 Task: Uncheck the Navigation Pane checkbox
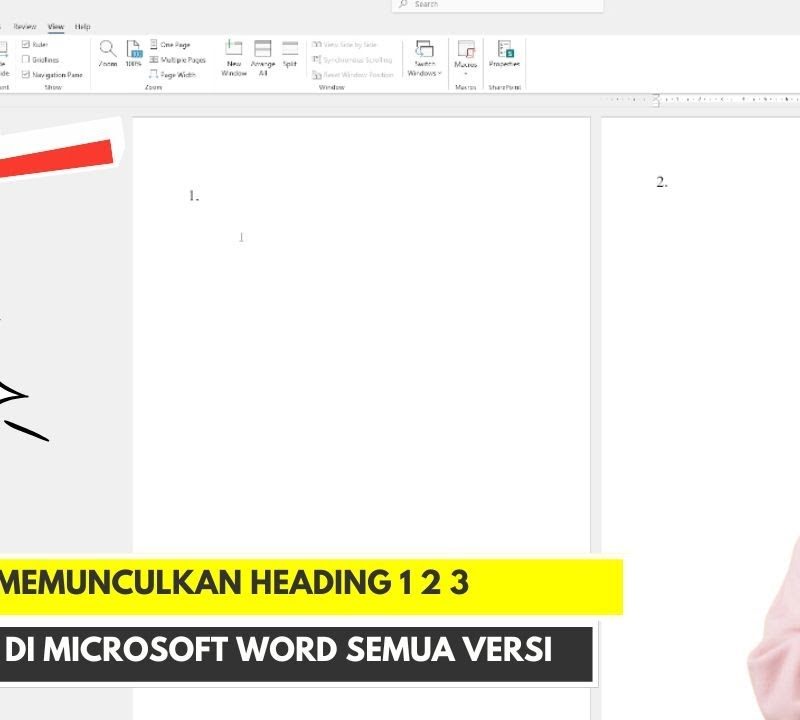tap(26, 75)
